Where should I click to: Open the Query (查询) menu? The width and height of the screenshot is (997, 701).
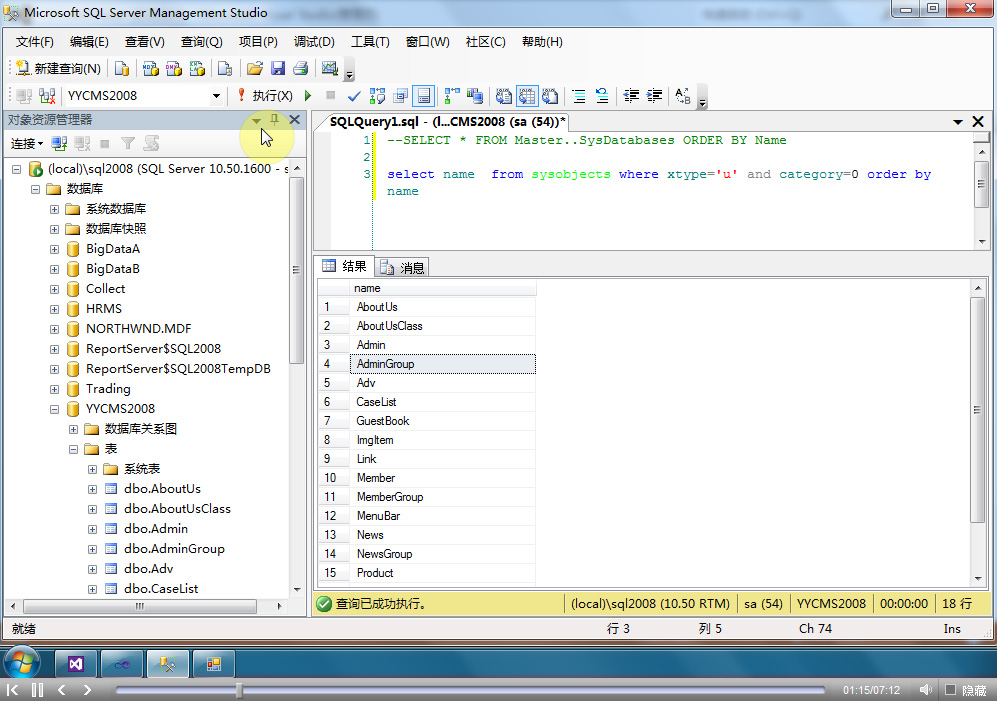[x=201, y=42]
